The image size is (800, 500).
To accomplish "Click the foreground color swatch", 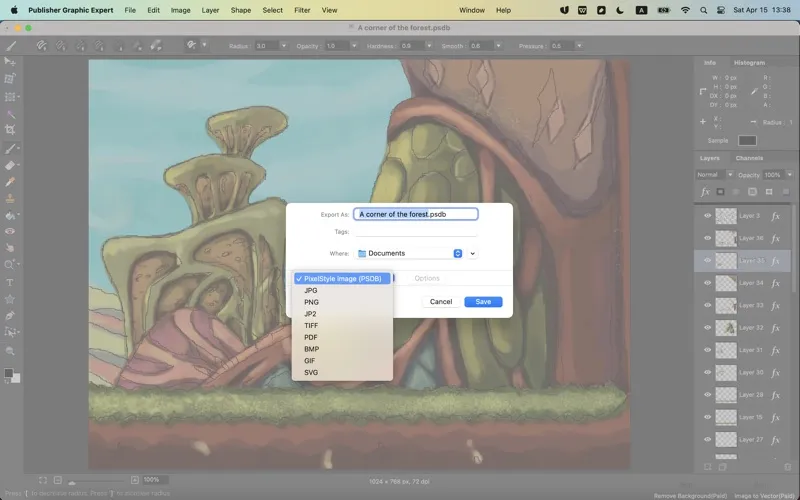I will point(9,373).
